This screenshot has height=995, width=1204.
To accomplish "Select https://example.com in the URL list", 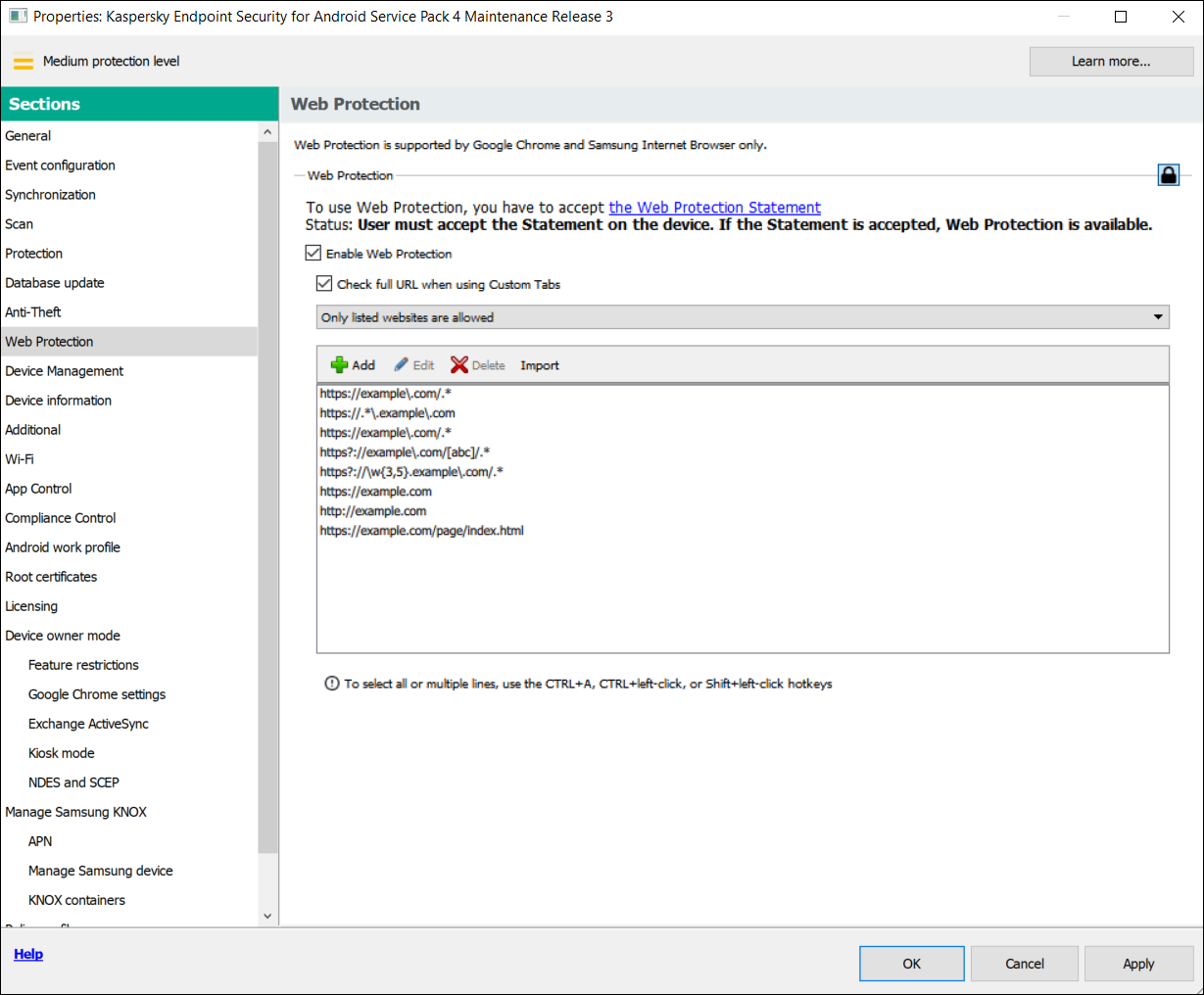I will (x=375, y=491).
